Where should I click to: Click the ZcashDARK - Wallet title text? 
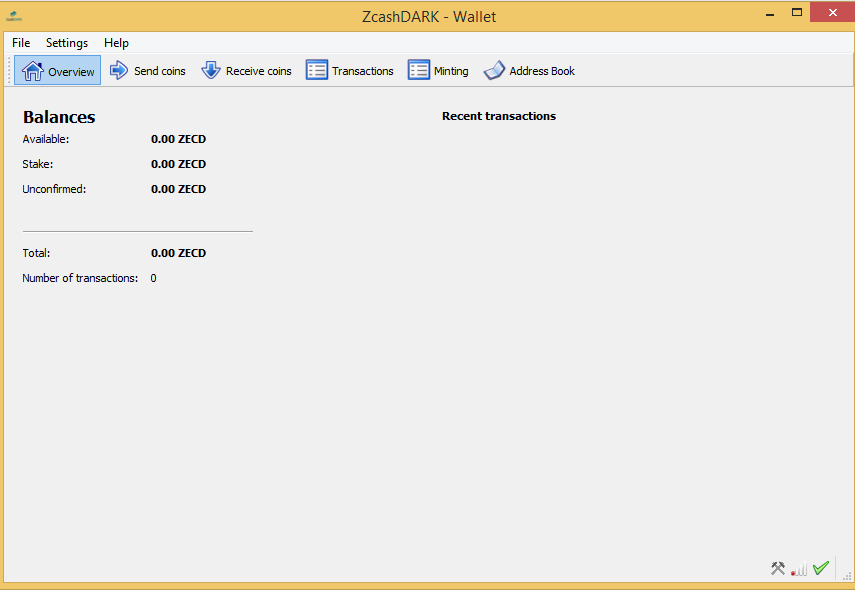click(x=429, y=17)
